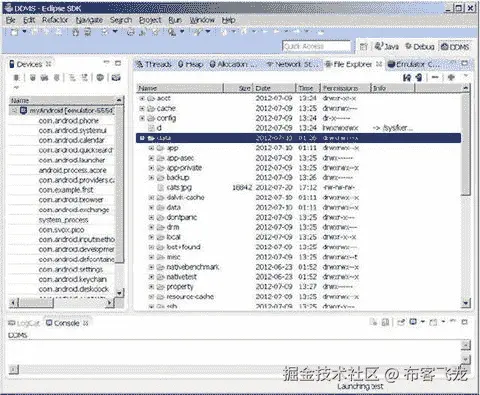Viewport: 480px width, 395px height.
Task: Click the Date column header
Action: 274,88
